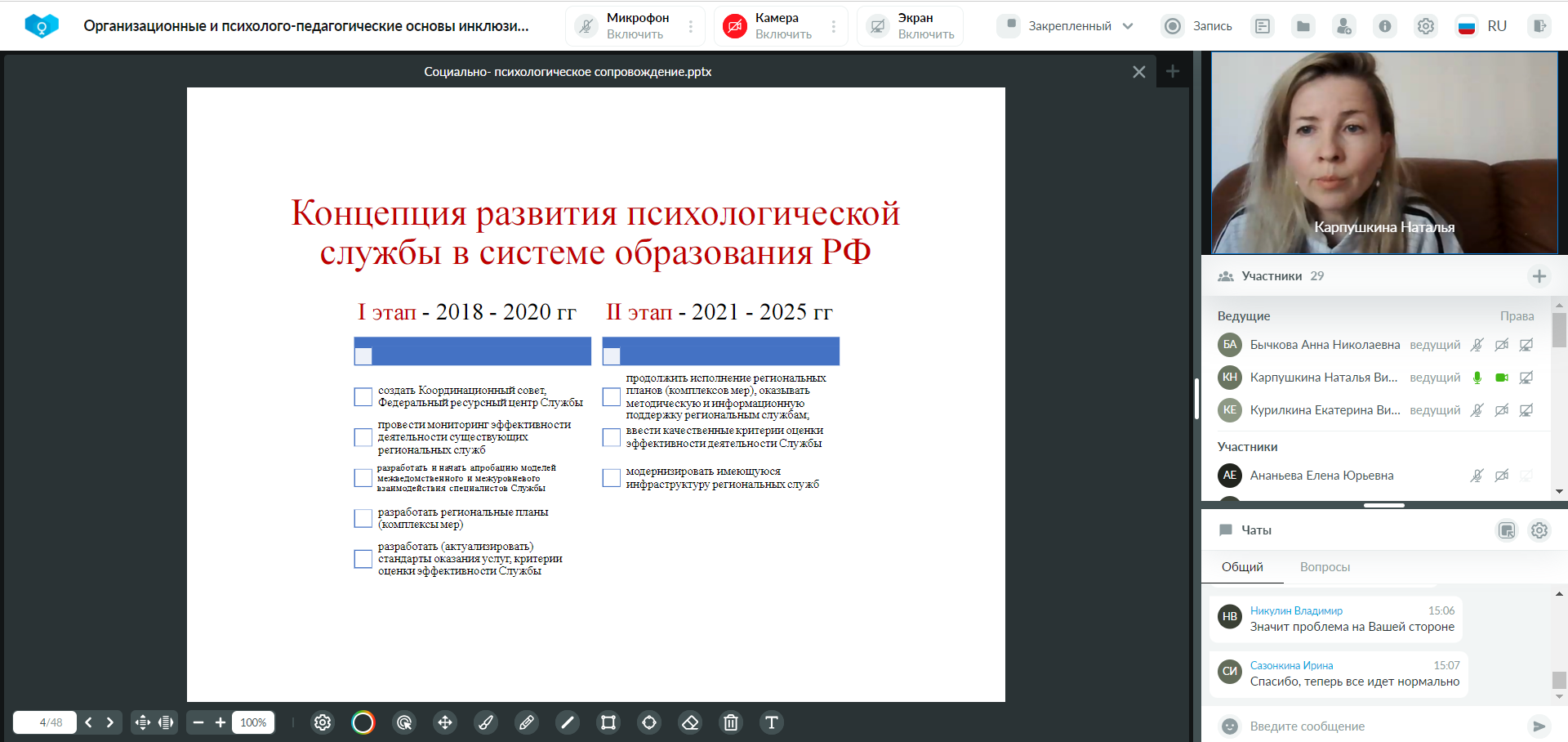Image resolution: width=1568 pixels, height=742 pixels.
Task: Activate the laser pointer cursor tool
Action: 404,722
